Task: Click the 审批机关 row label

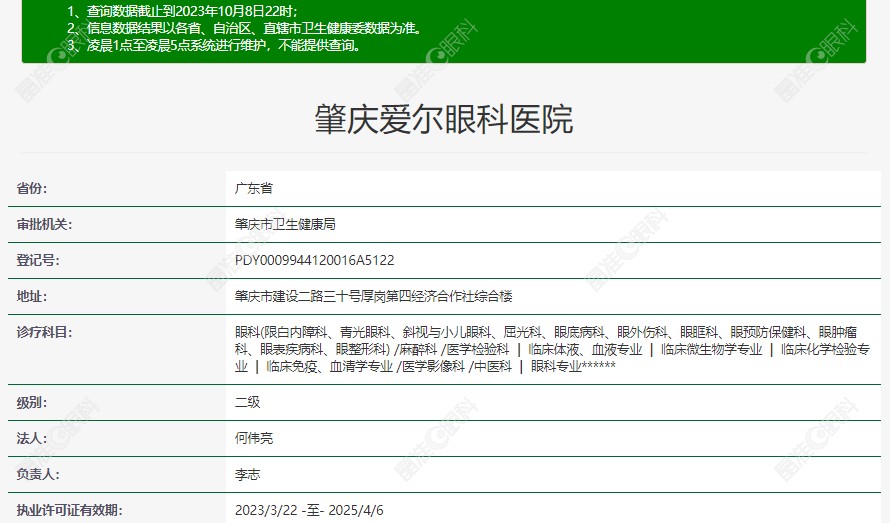Action: [45, 224]
